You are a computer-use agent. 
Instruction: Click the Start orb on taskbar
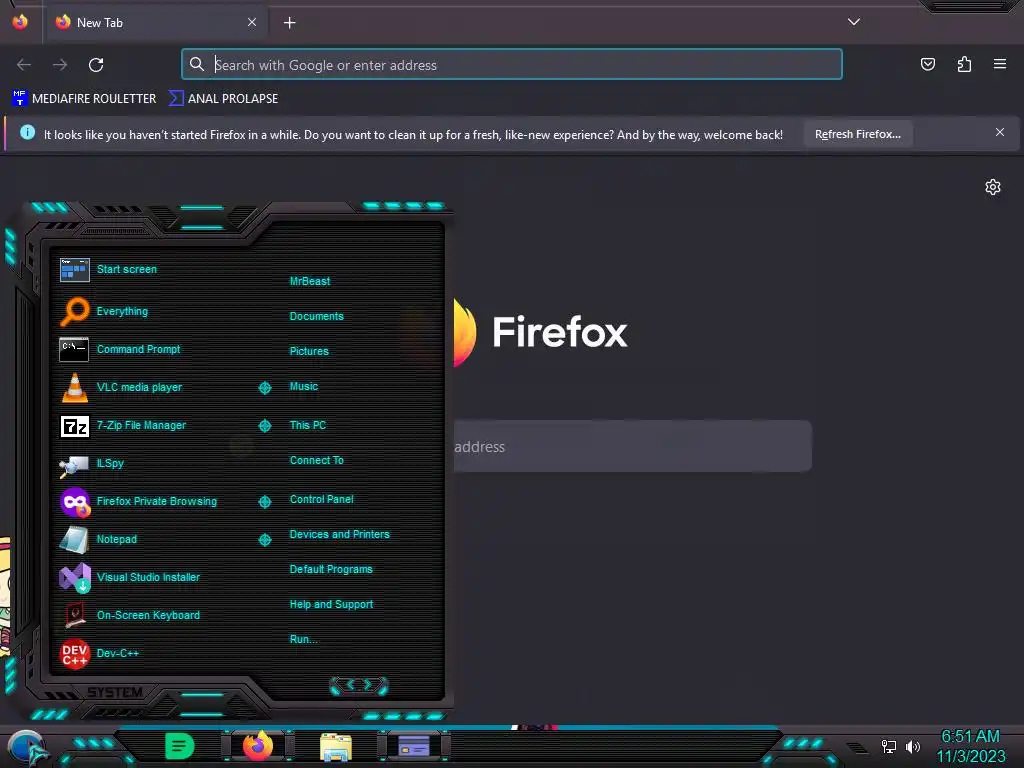(27, 747)
